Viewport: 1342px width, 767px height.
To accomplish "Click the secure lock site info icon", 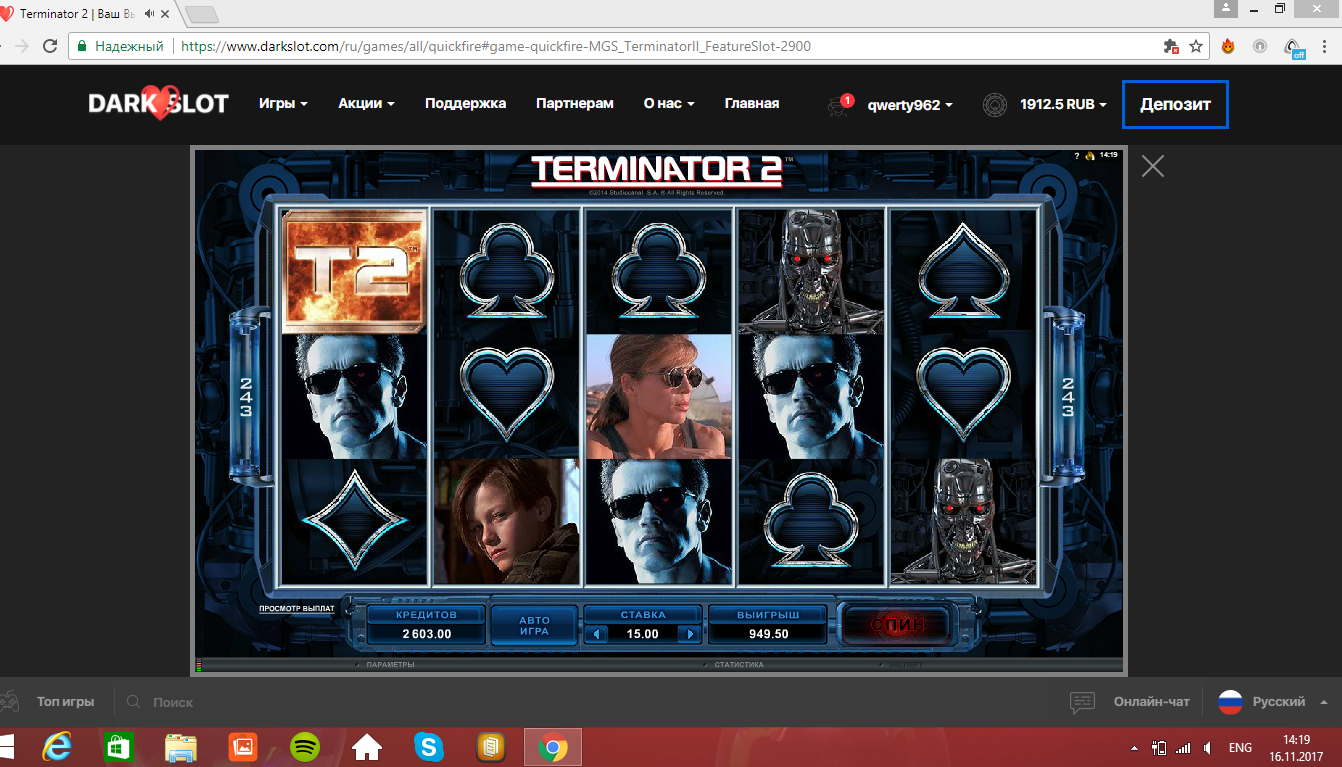I will tap(81, 46).
